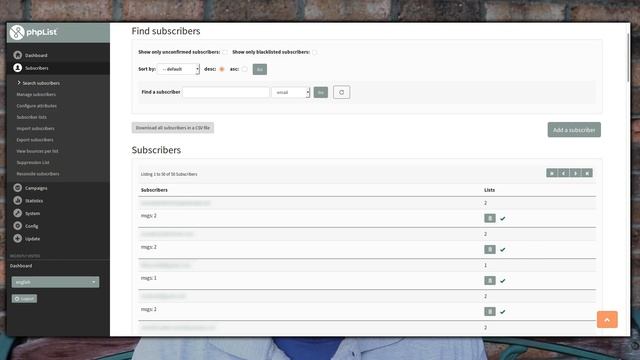Image resolution: width=640 pixels, height=360 pixels.
Task: Open the Config sidebar section
Action: (x=26, y=226)
